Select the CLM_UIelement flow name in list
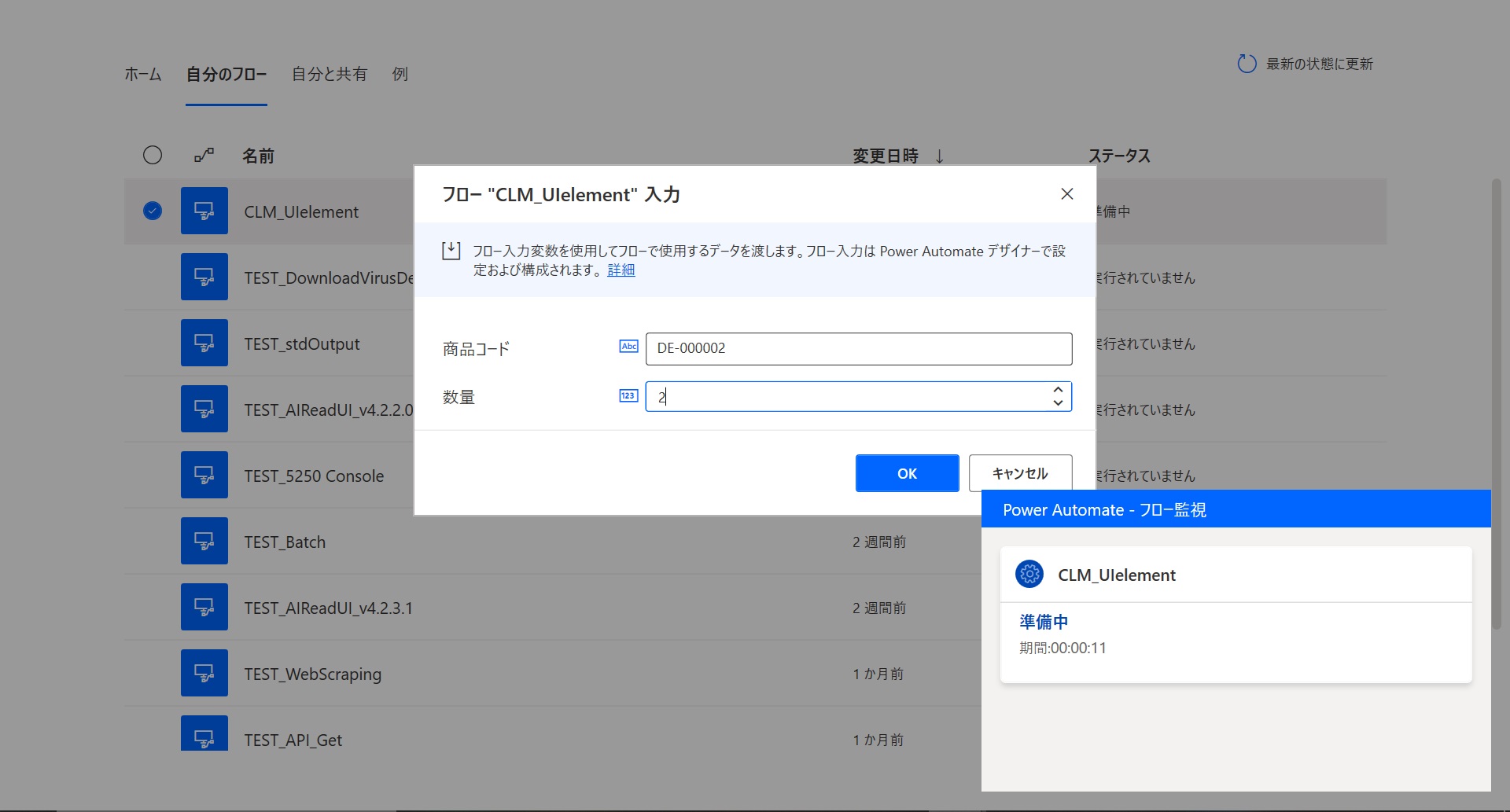Viewport: 1510px width, 812px height. pos(301,212)
